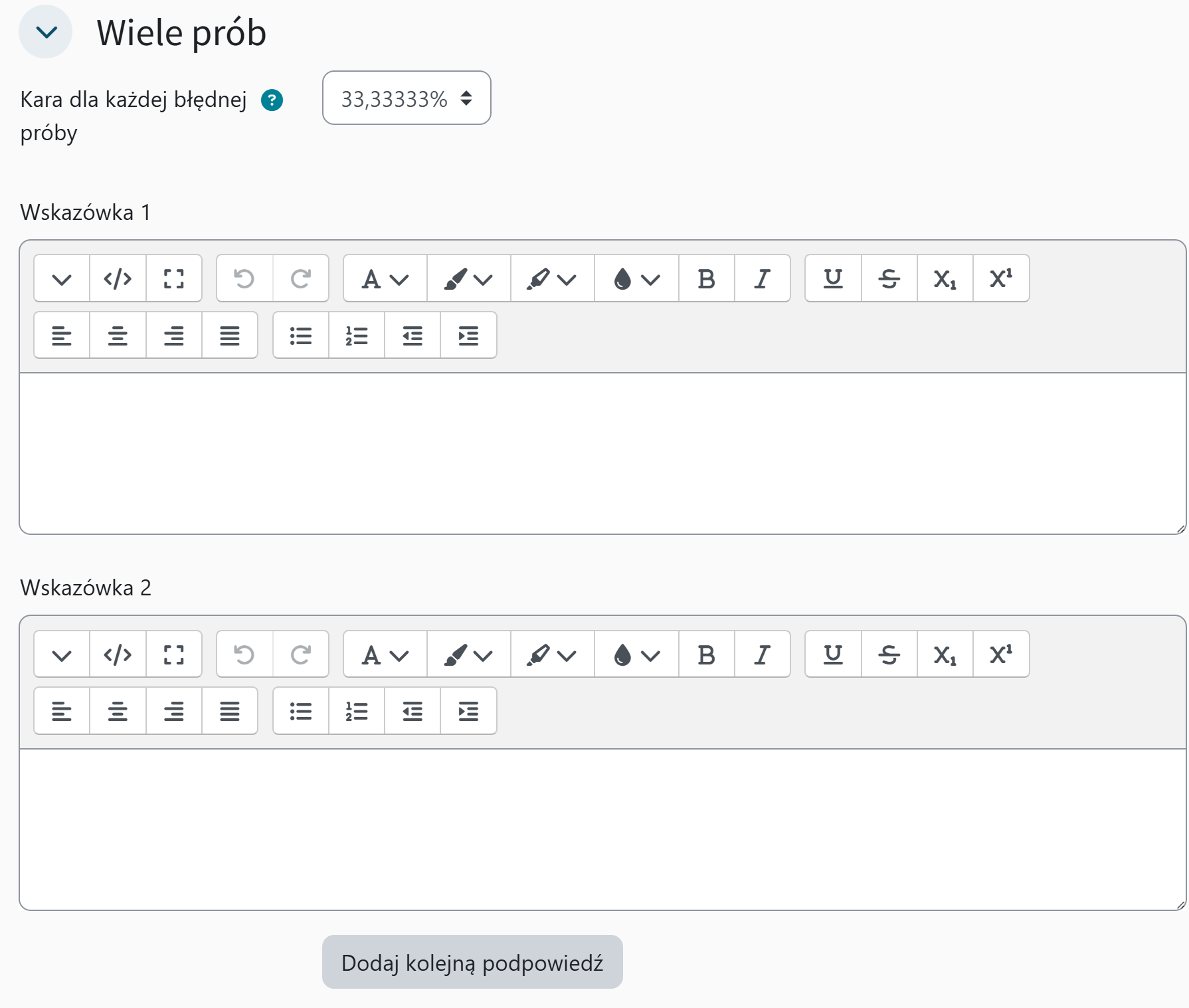Increase indent in Wskazówka 2 editor

[468, 712]
